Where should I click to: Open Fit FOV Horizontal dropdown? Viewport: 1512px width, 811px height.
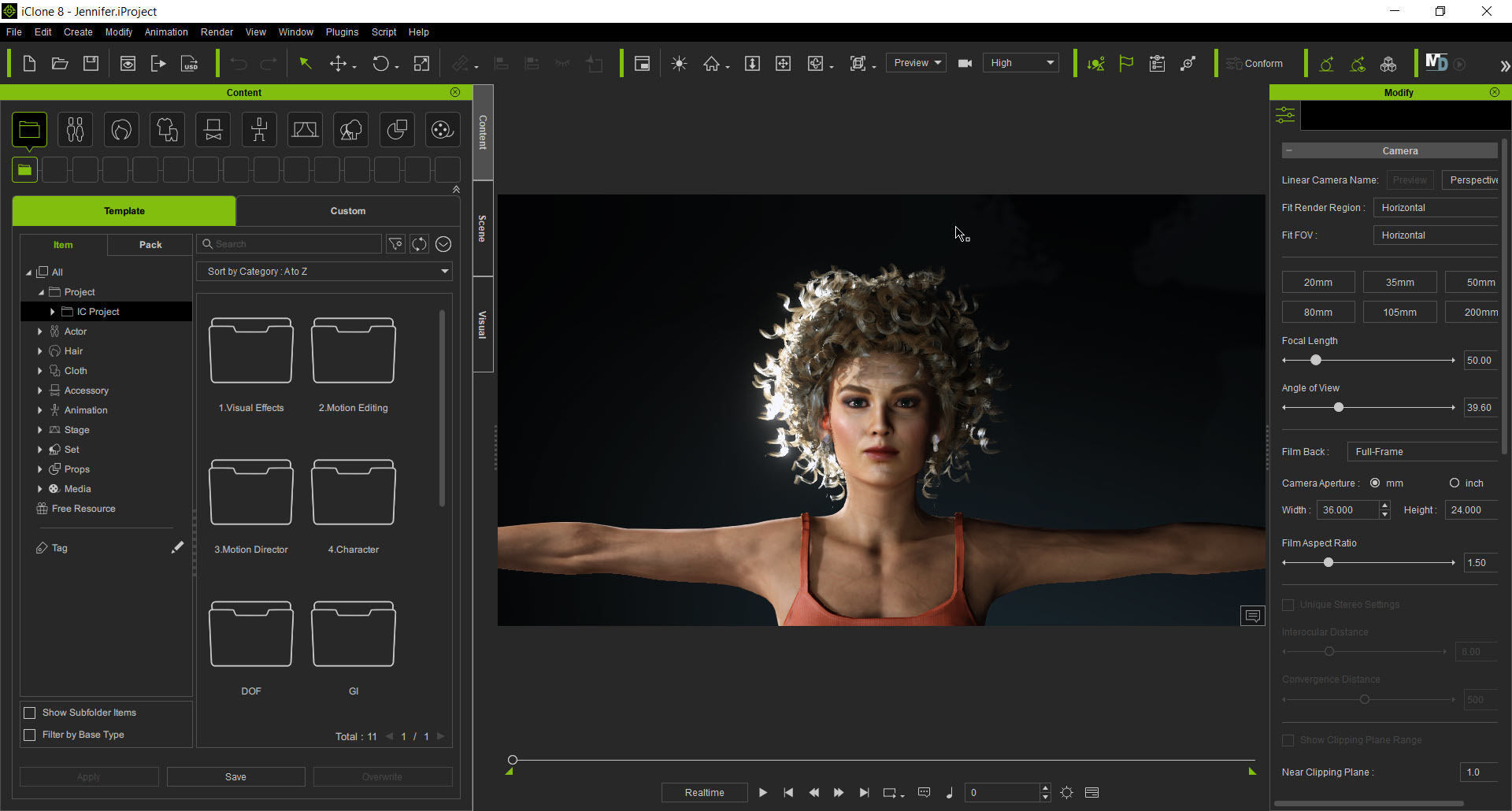(x=1436, y=235)
